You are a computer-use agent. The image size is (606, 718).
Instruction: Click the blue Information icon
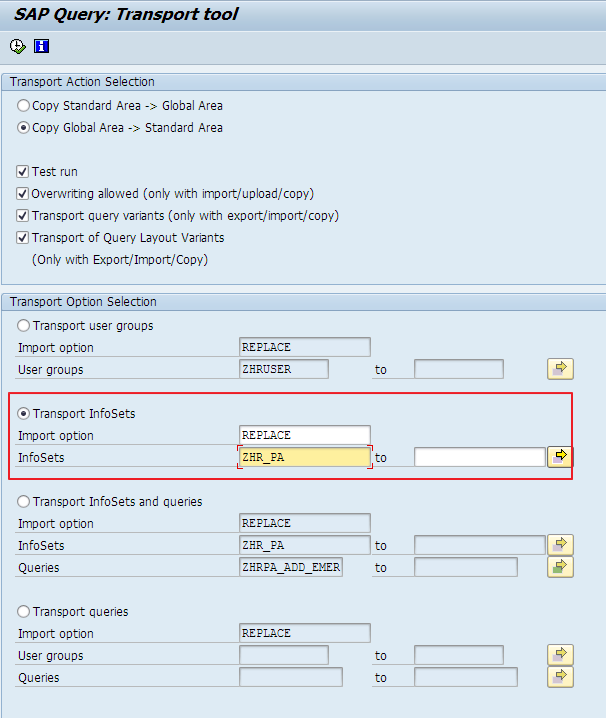pos(41,46)
